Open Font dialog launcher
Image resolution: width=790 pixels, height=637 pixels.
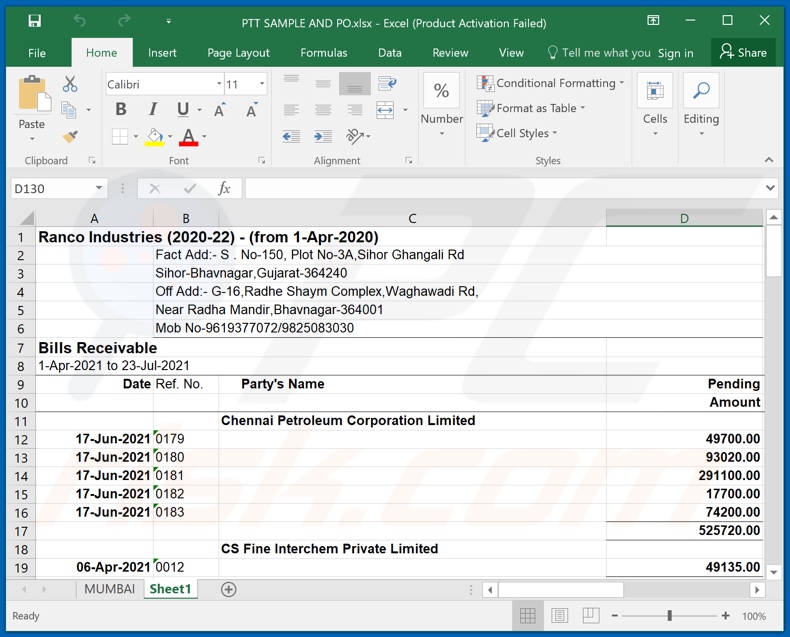261,160
